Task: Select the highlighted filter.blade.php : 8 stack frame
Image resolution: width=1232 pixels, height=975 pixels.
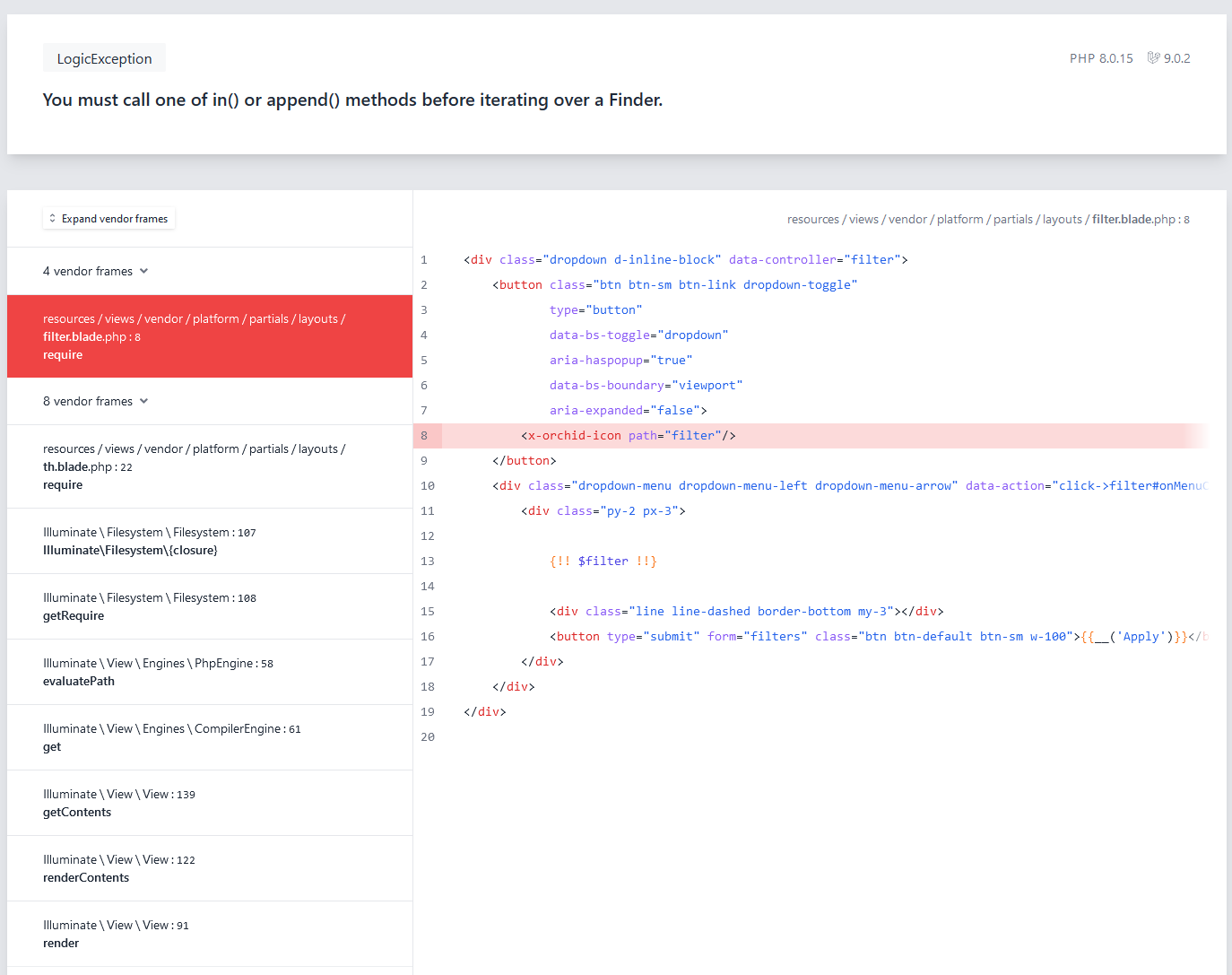Action: pos(209,336)
